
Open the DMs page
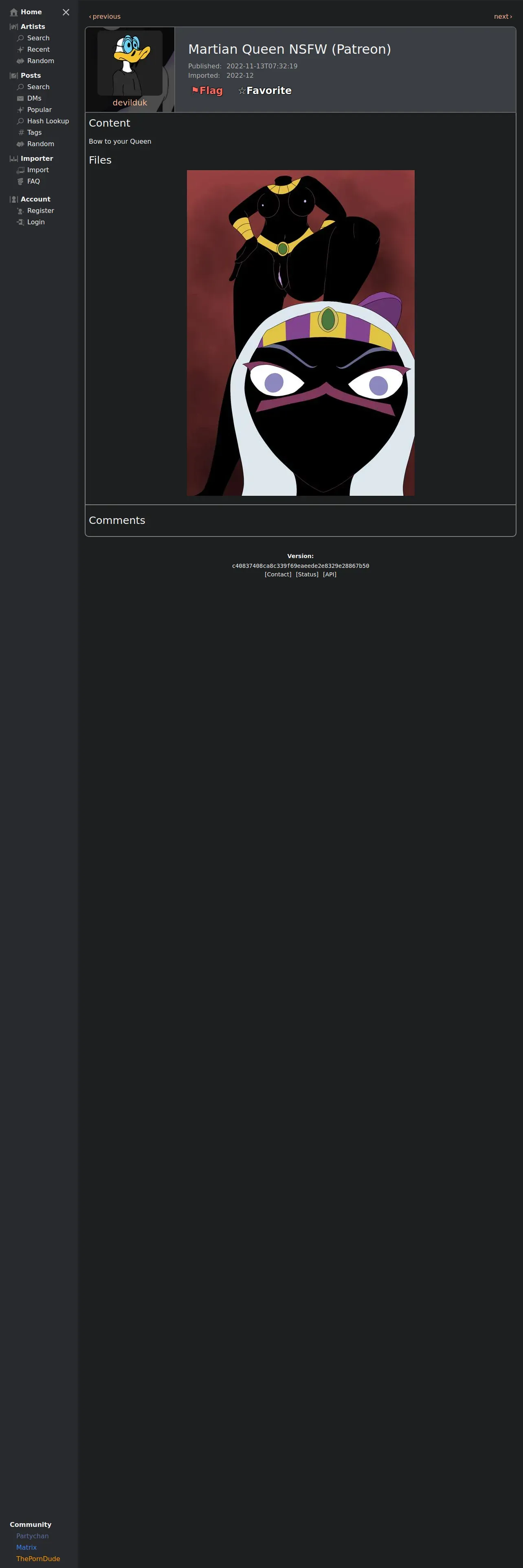pos(34,99)
